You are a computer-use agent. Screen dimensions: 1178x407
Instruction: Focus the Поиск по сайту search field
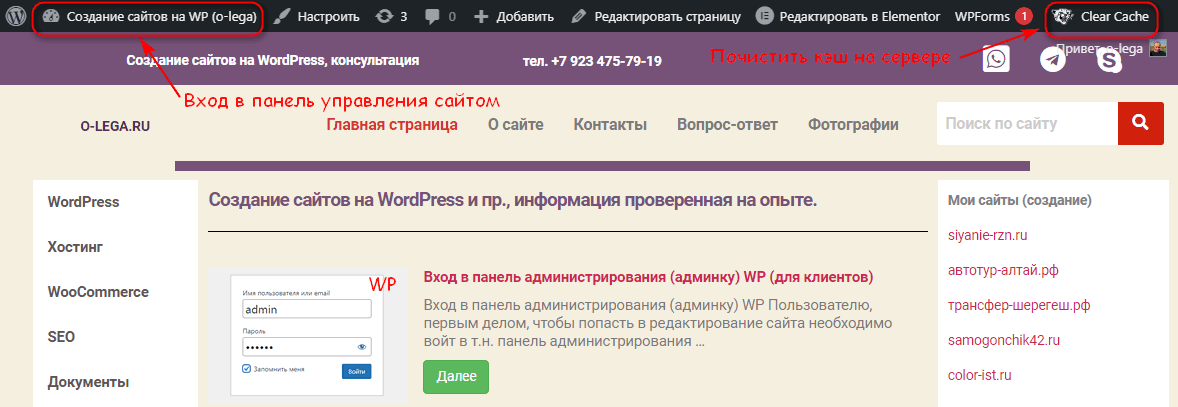tap(1027, 123)
